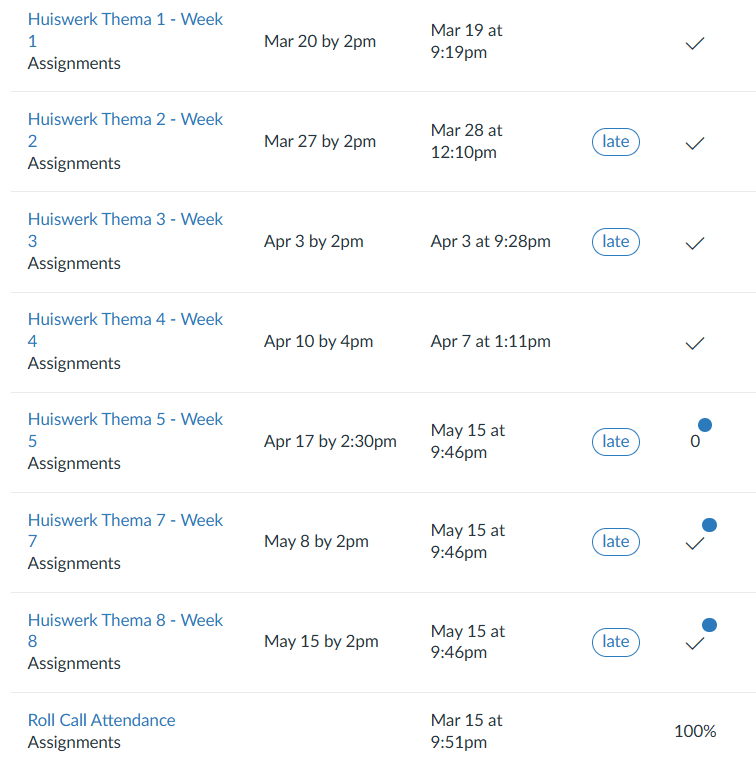Open Huiswerk Thema 7 - Week 7 link

125,521
